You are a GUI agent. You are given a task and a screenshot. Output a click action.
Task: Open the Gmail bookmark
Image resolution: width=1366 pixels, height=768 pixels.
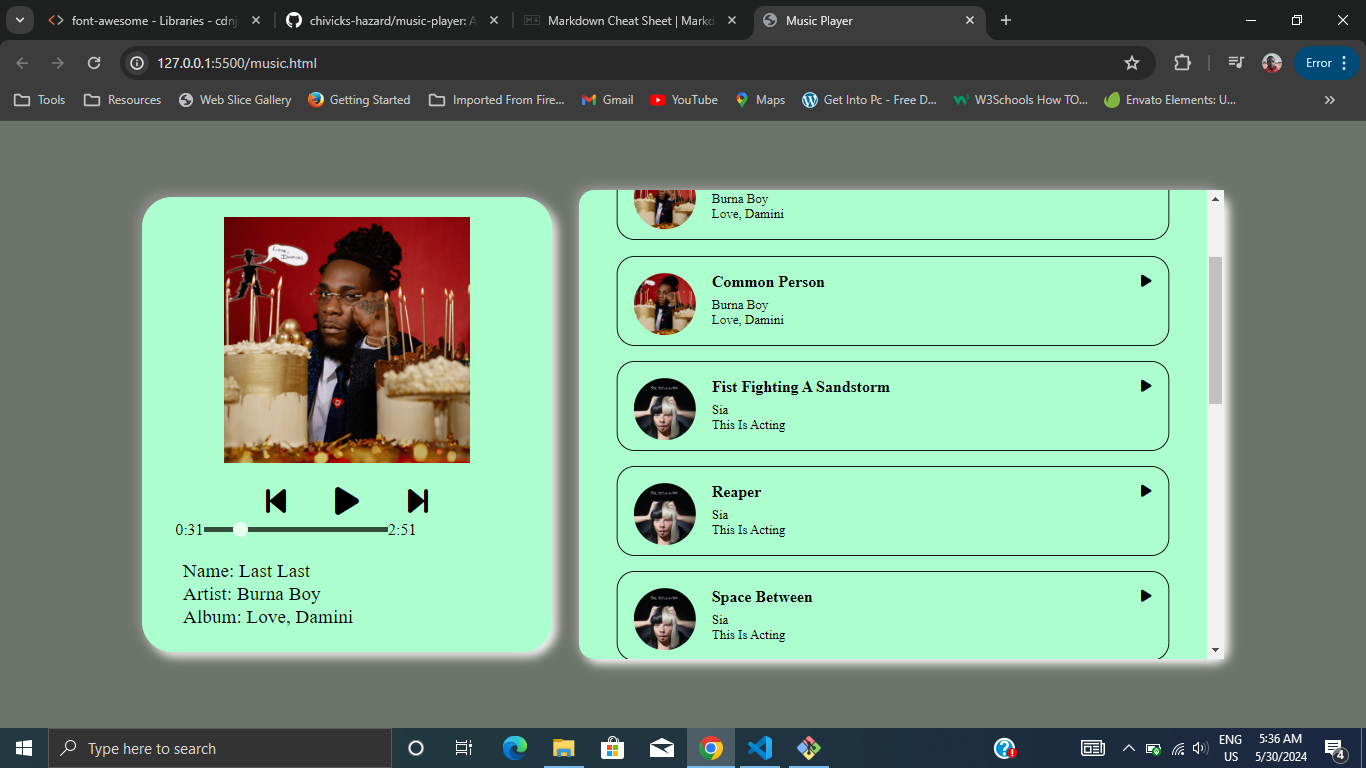pos(607,100)
